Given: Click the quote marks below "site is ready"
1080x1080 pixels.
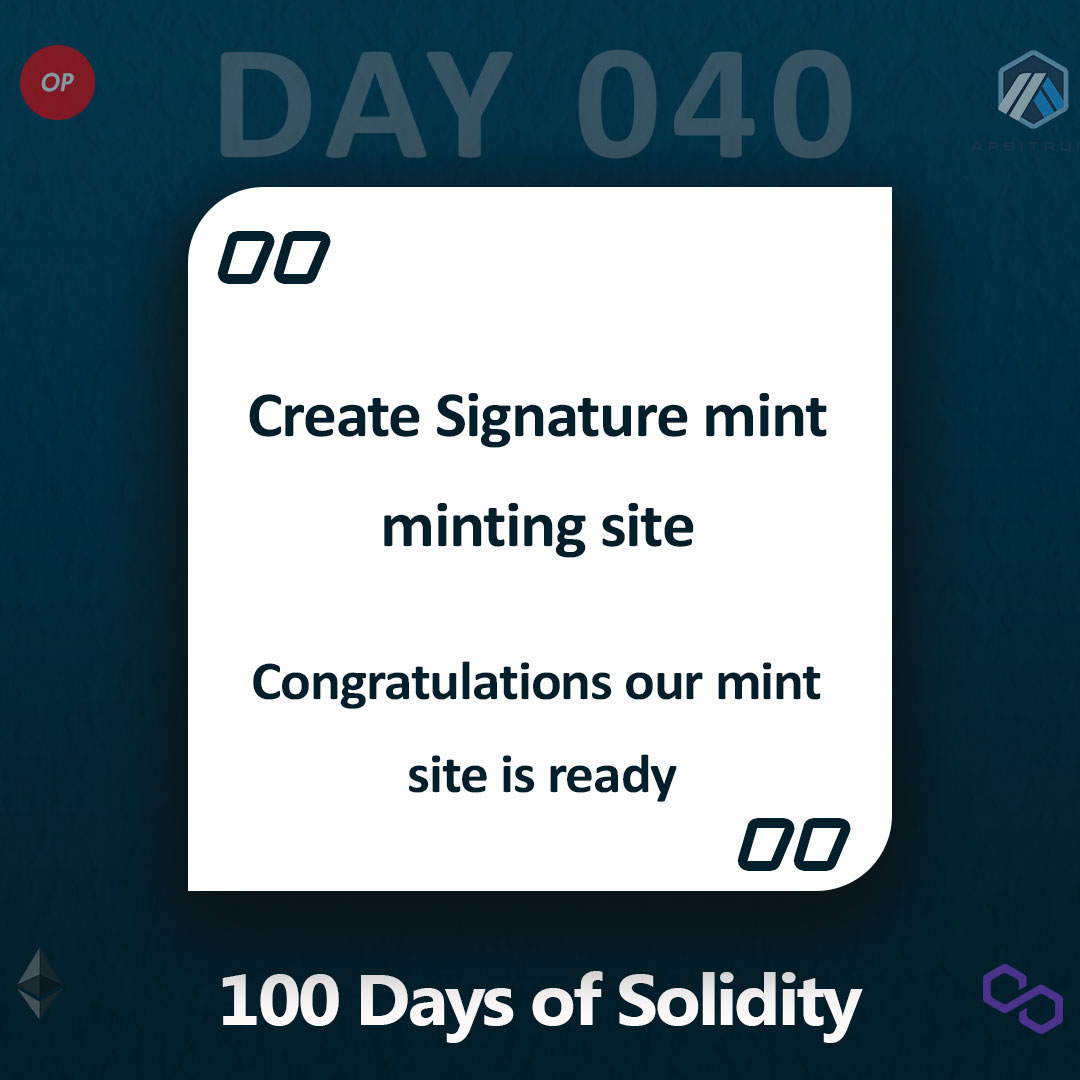Looking at the screenshot, I should pos(794,843).
